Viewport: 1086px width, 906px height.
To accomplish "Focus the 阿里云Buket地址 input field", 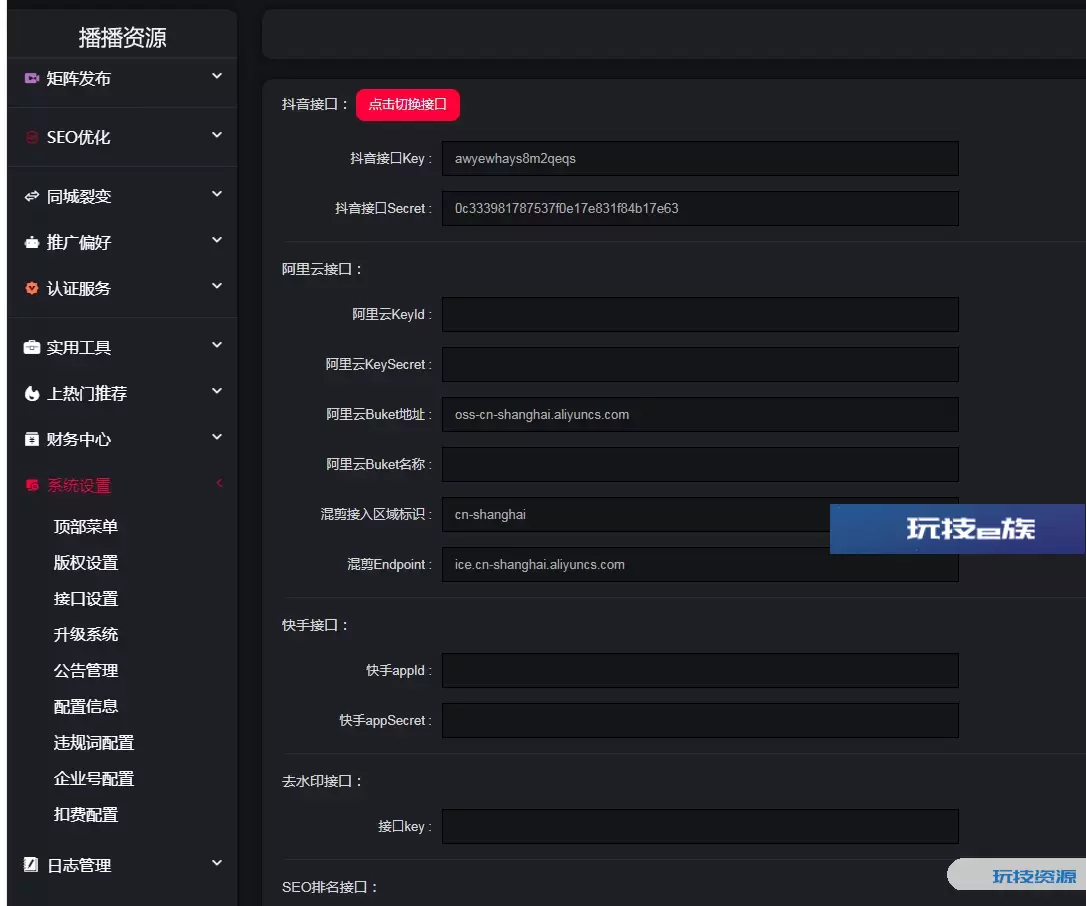I will pyautogui.click(x=700, y=414).
